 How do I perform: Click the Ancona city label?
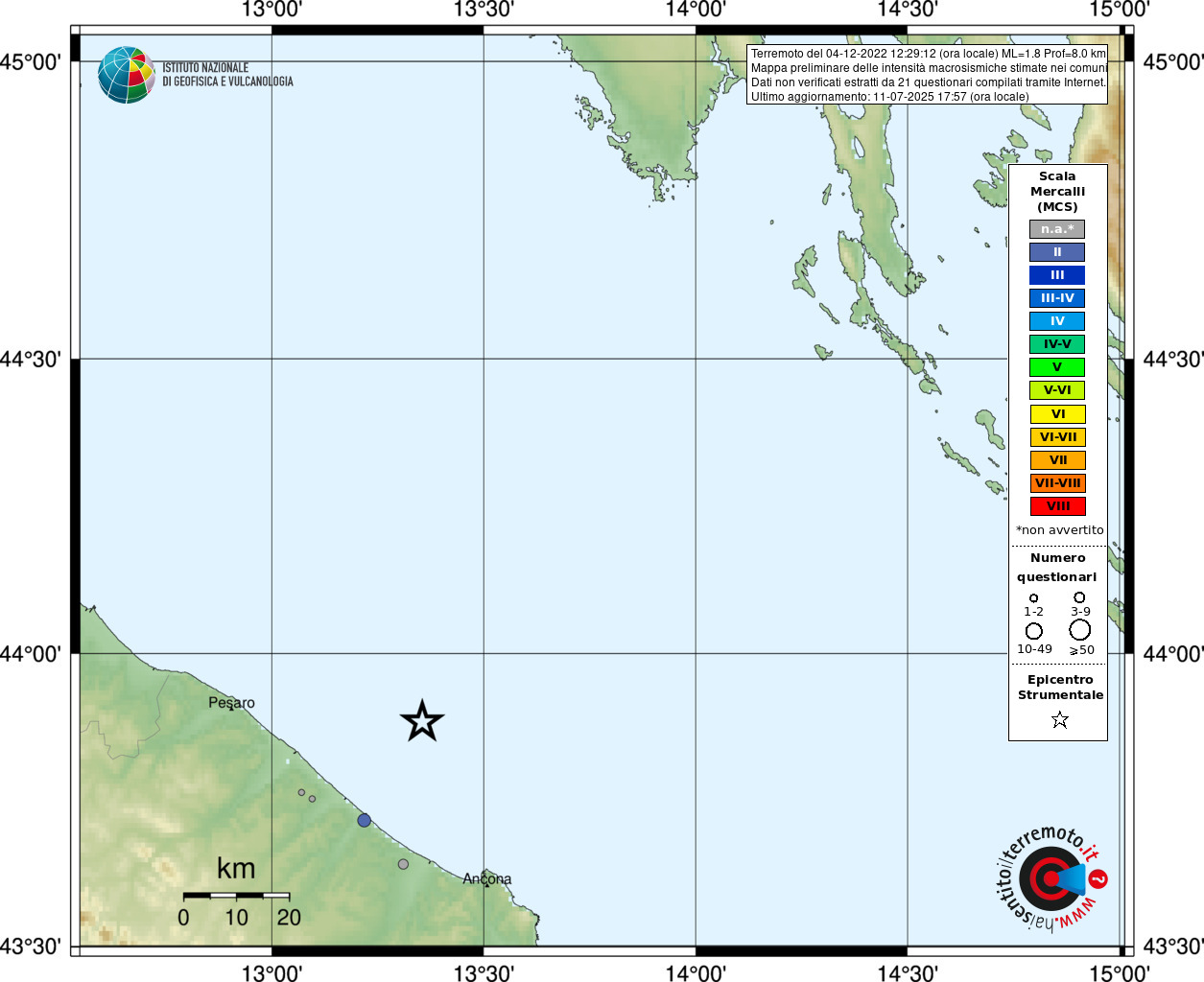point(487,878)
